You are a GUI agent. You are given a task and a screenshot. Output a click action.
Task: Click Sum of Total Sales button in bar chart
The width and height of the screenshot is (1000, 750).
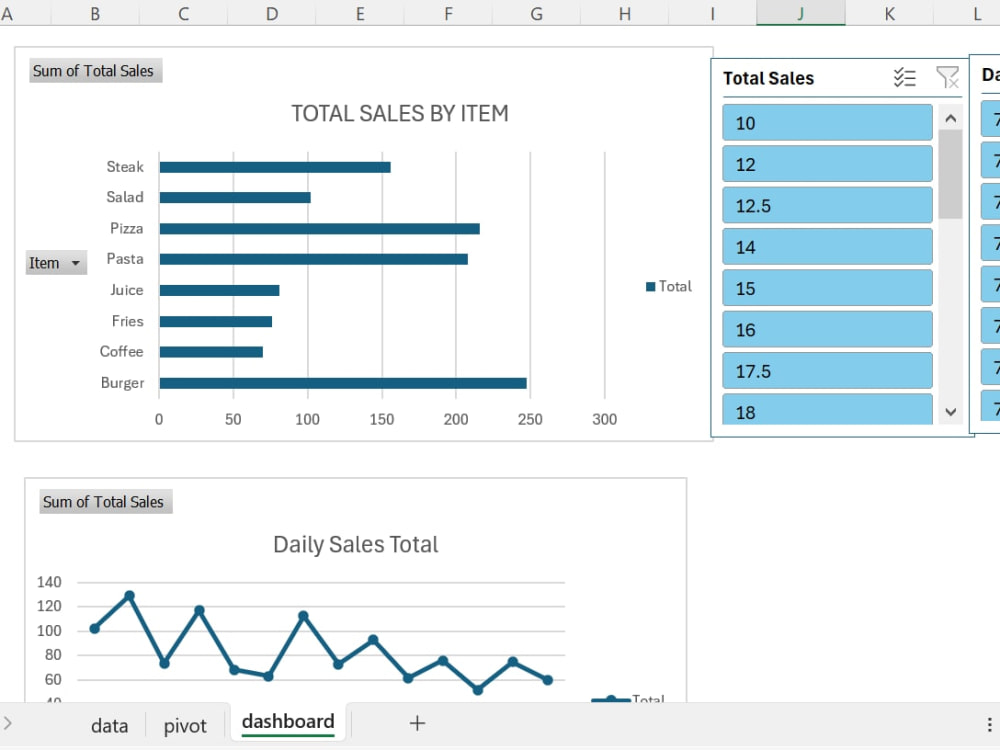click(95, 71)
